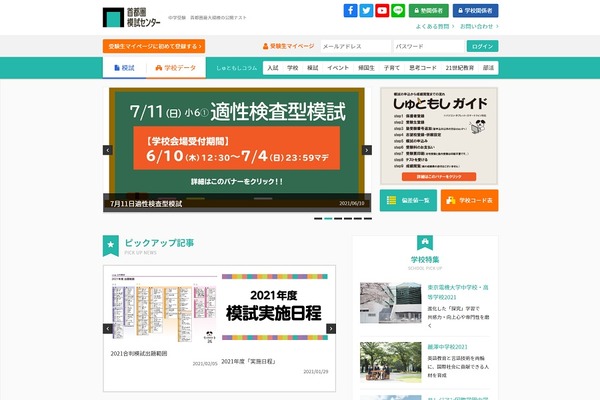Image resolution: width=600 pixels, height=400 pixels.
Task: Switch to the 学校データ tab
Action: [x=176, y=68]
